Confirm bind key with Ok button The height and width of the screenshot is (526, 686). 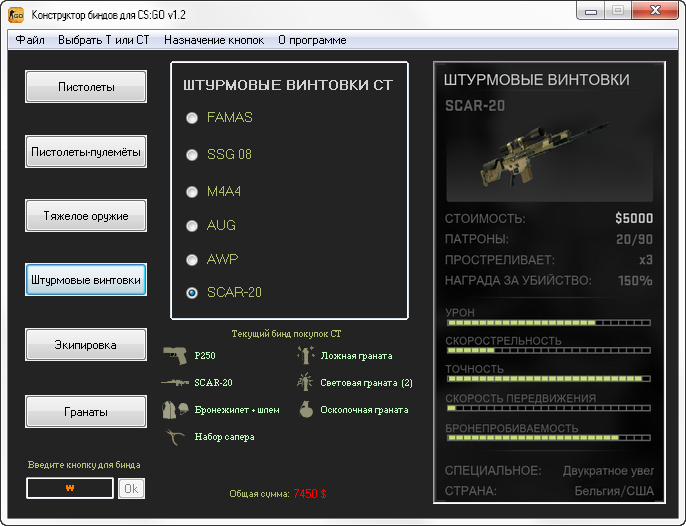coord(131,488)
